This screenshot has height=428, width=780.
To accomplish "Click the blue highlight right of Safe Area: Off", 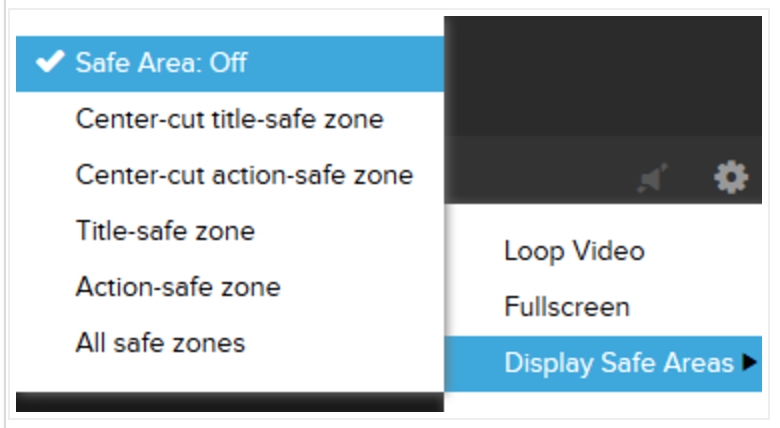I will [x=345, y=64].
